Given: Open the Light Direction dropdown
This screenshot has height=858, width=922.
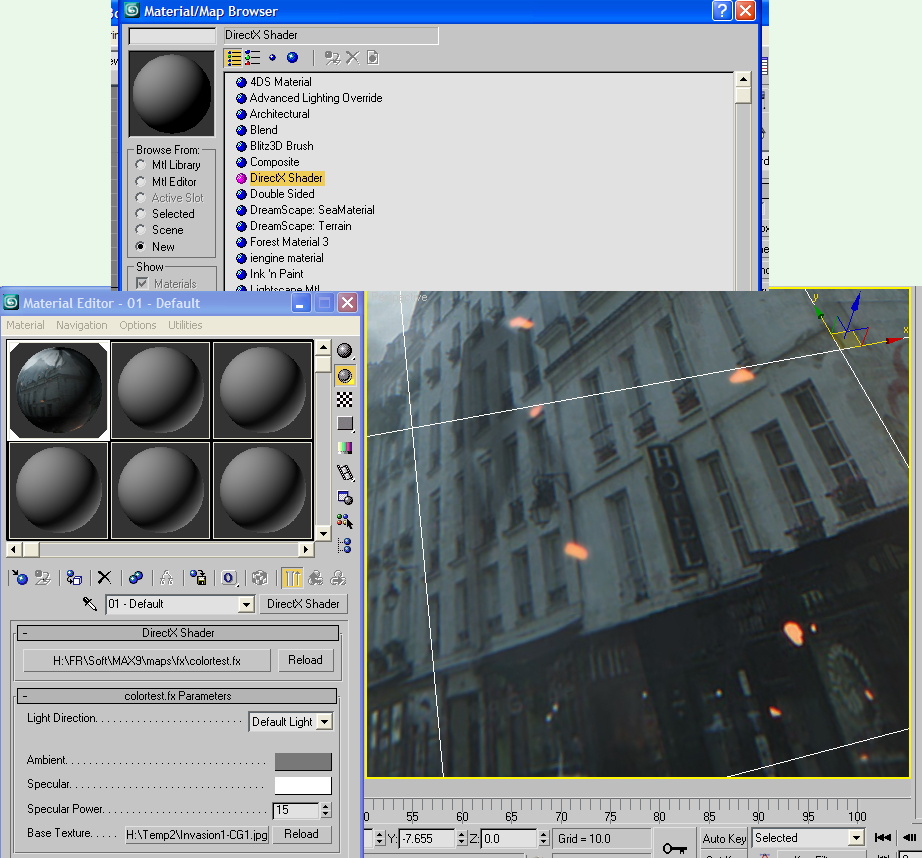Looking at the screenshot, I should click(x=324, y=722).
